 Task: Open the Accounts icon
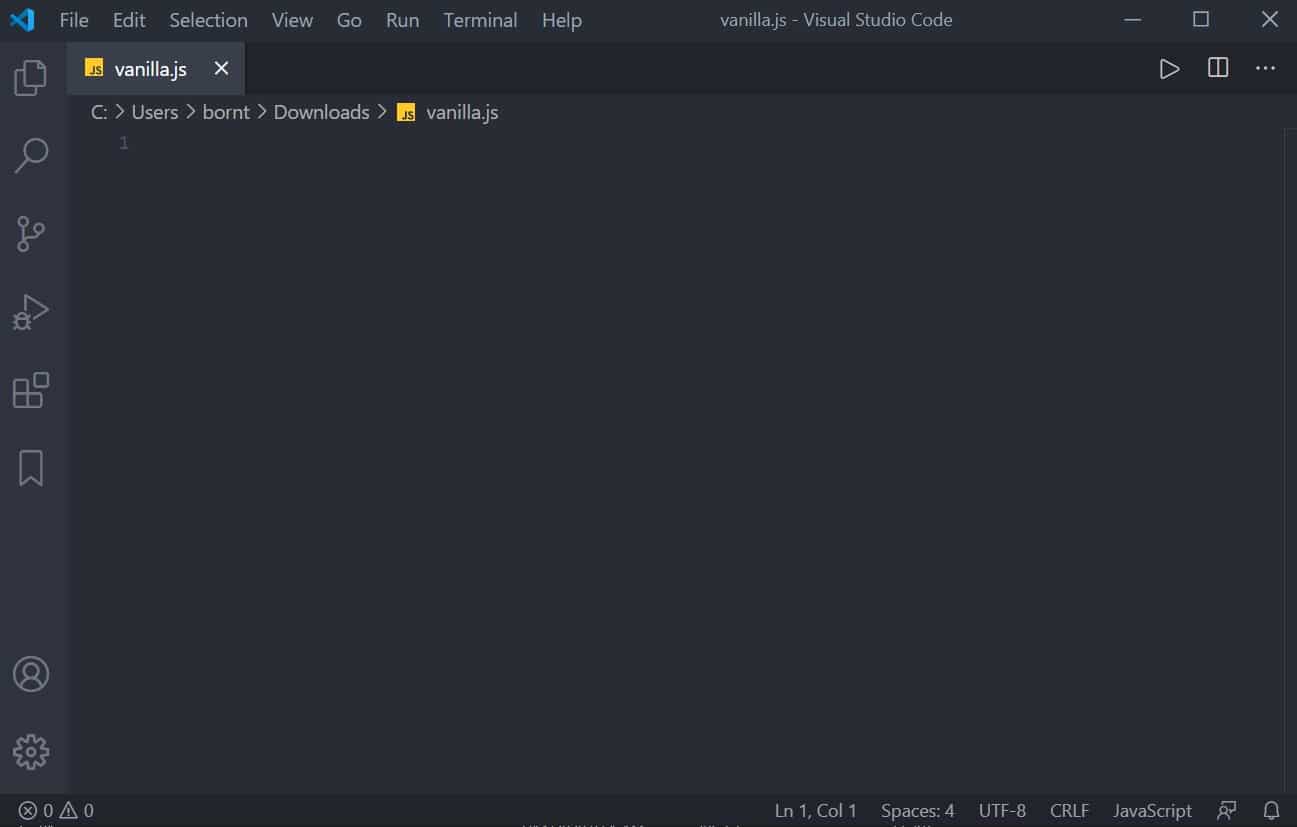(x=31, y=674)
